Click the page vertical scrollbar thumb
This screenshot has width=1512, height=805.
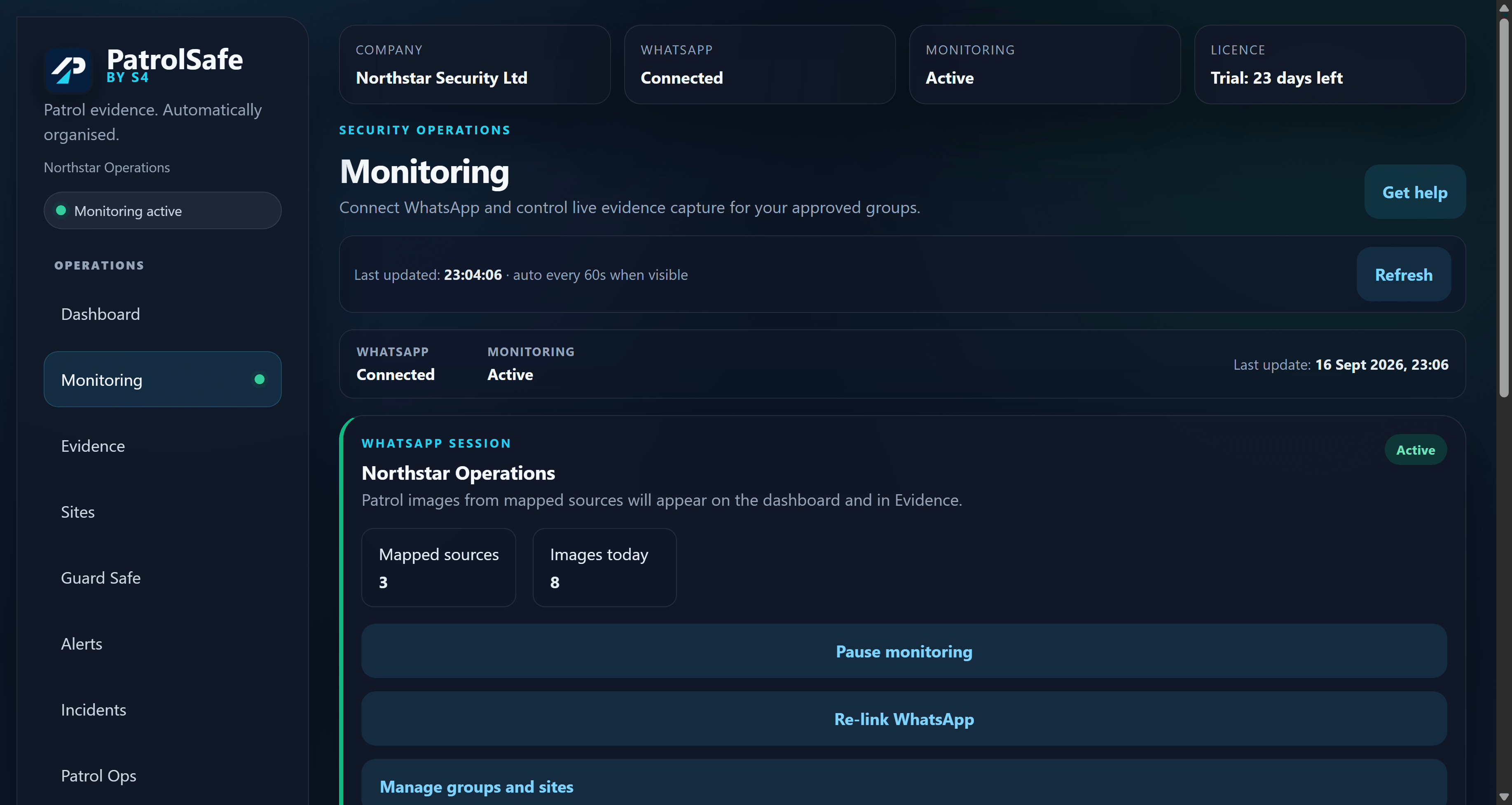[x=1504, y=209]
